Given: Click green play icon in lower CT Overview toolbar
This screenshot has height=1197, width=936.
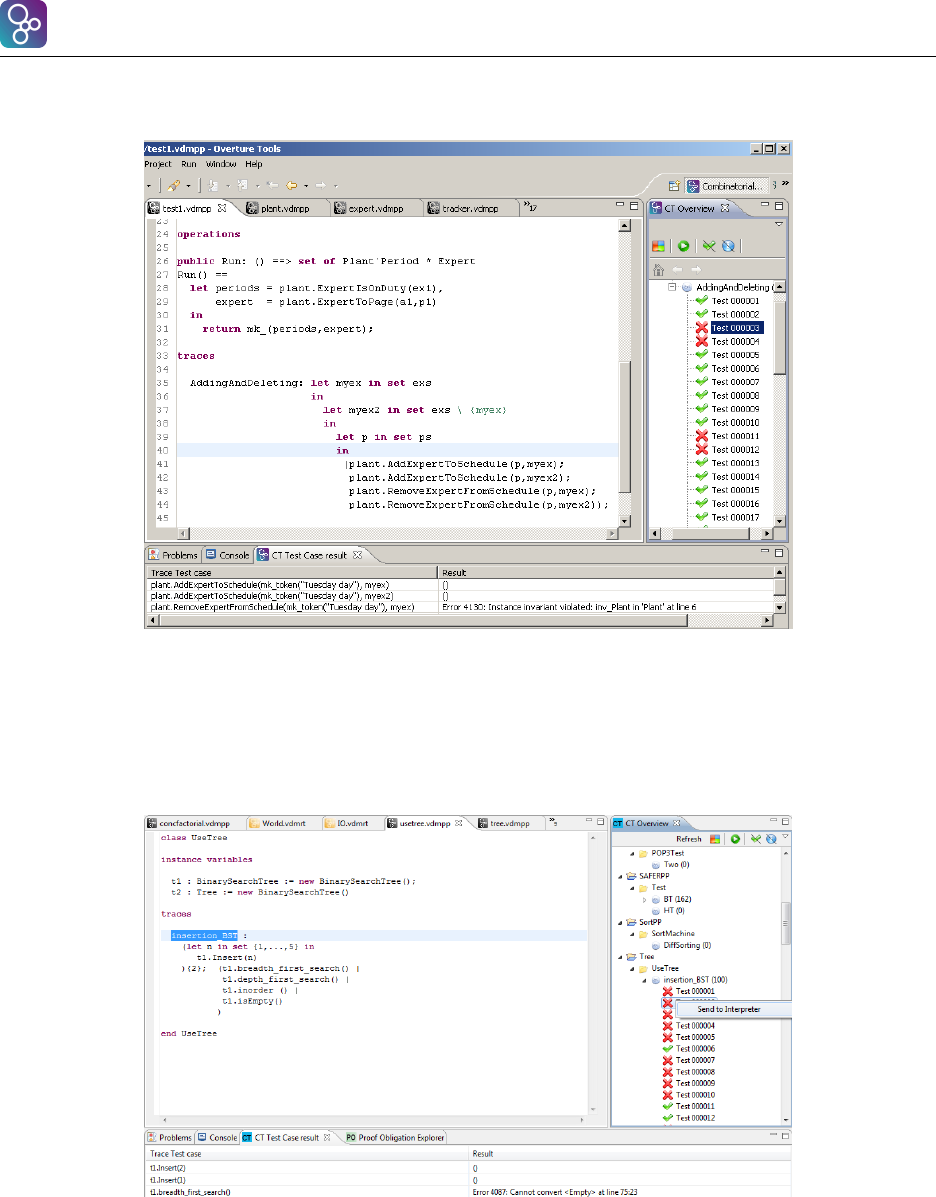Looking at the screenshot, I should (735, 839).
